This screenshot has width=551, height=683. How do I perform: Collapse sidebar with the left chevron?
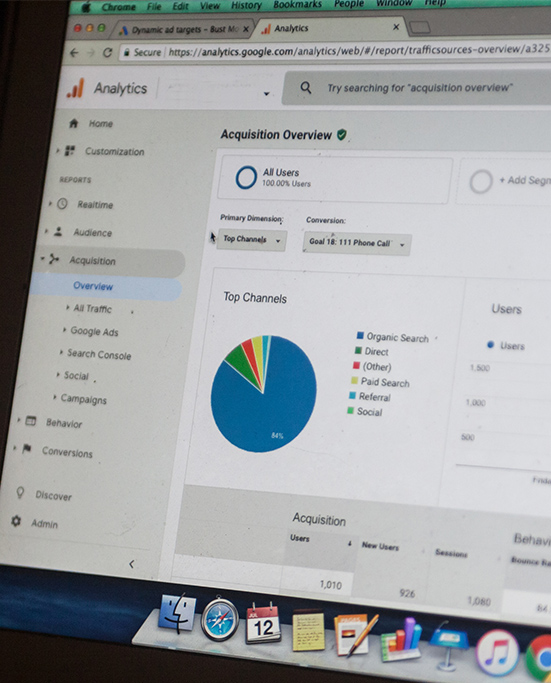(131, 564)
